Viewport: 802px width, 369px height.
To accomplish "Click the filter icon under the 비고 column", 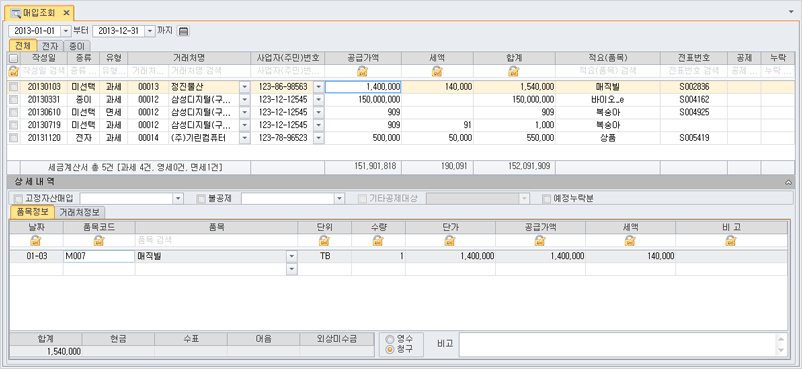I will coord(731,240).
